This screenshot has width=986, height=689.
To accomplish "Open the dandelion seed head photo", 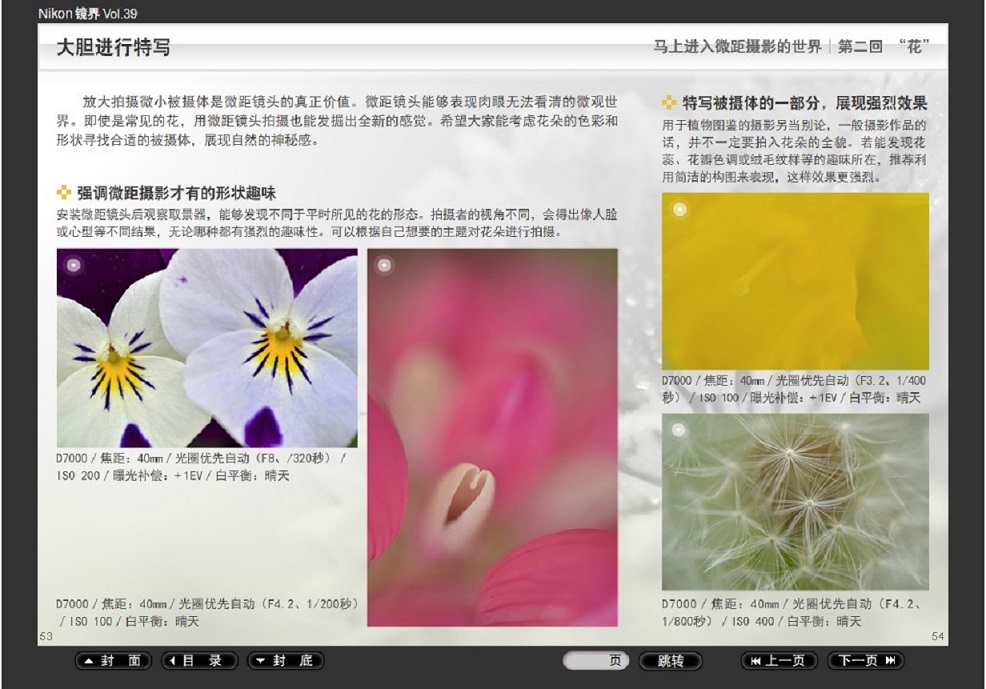I will point(795,502).
